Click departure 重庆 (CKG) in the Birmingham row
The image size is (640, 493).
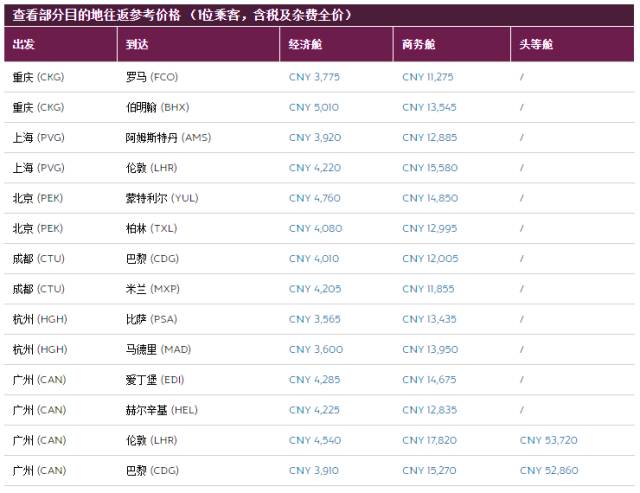38,107
